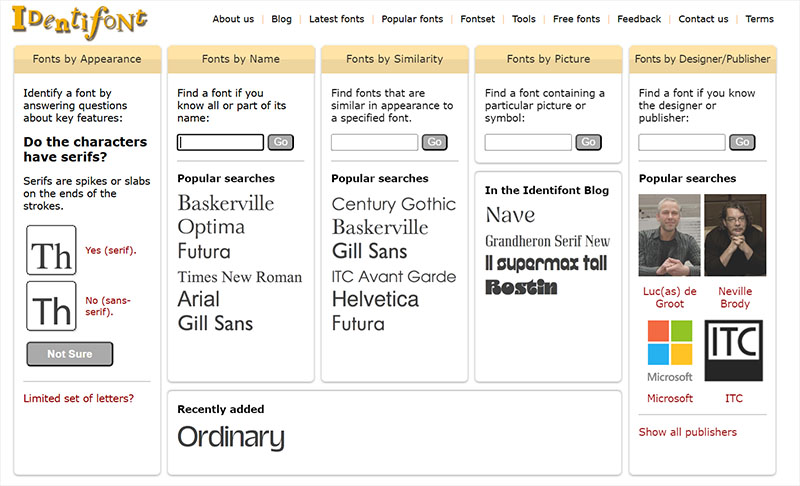
Task: Open the Free fonts menu item
Action: coord(577,19)
